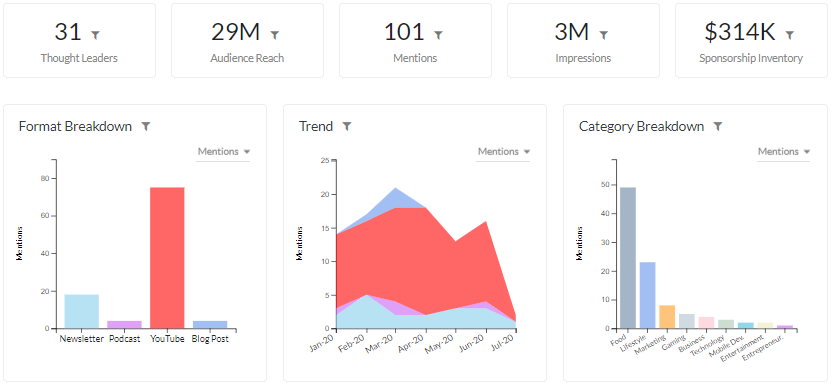Click the Trend chart filter icon
The height and width of the screenshot is (387, 832).
(346, 126)
